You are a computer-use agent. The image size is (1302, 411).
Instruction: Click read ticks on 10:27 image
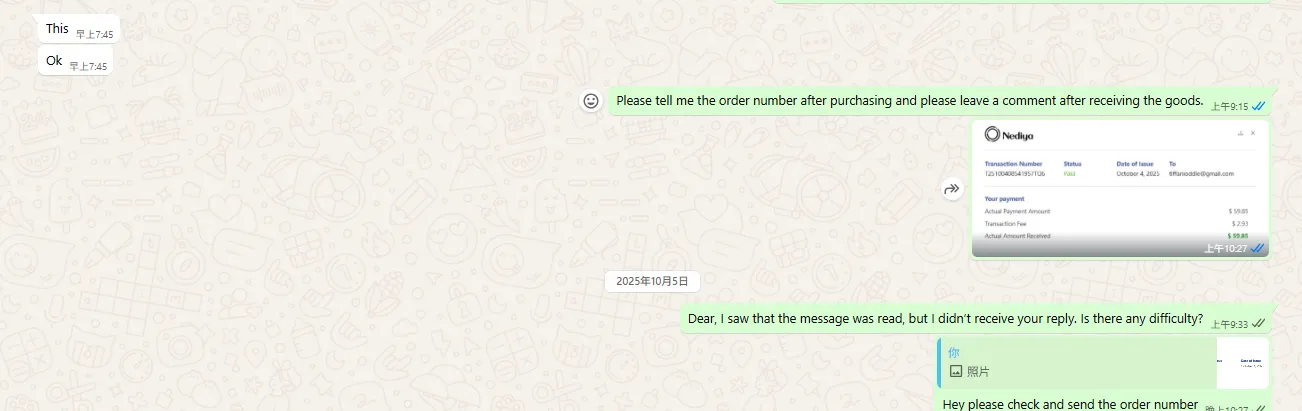pos(1258,248)
